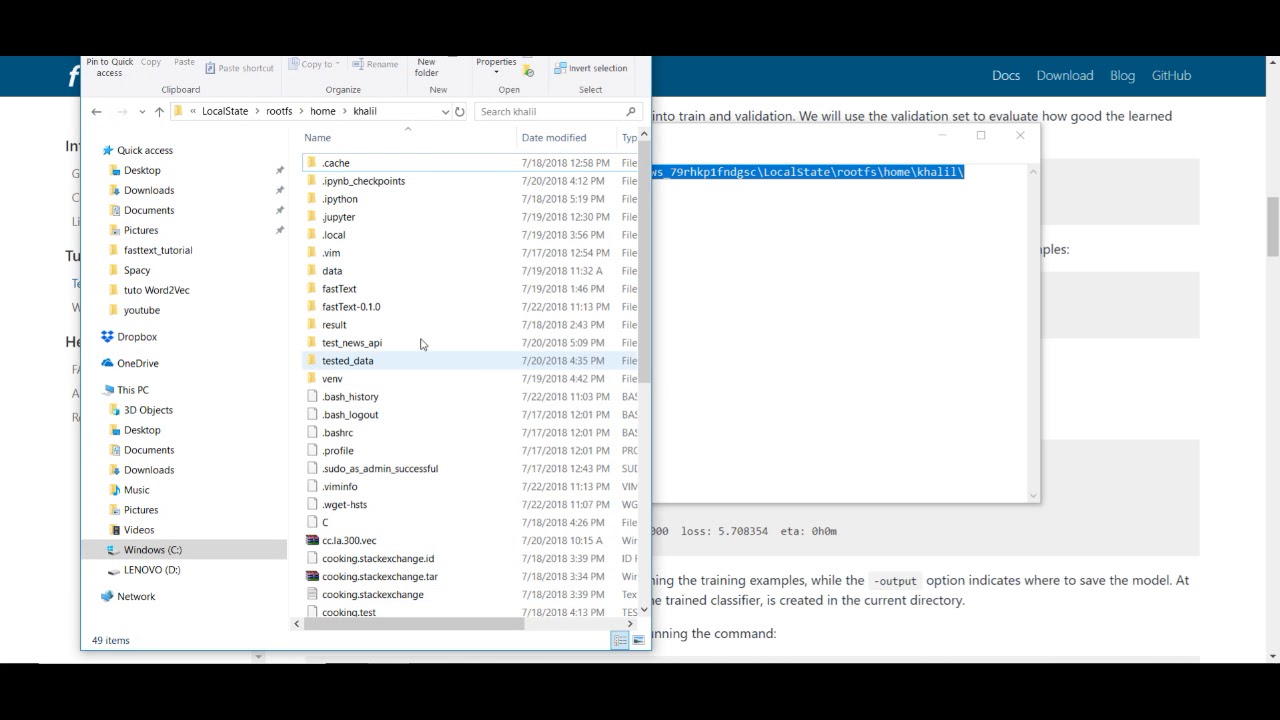1280x720 pixels.
Task: Select the cooking.stackexchange.tar archive
Action: (x=380, y=577)
